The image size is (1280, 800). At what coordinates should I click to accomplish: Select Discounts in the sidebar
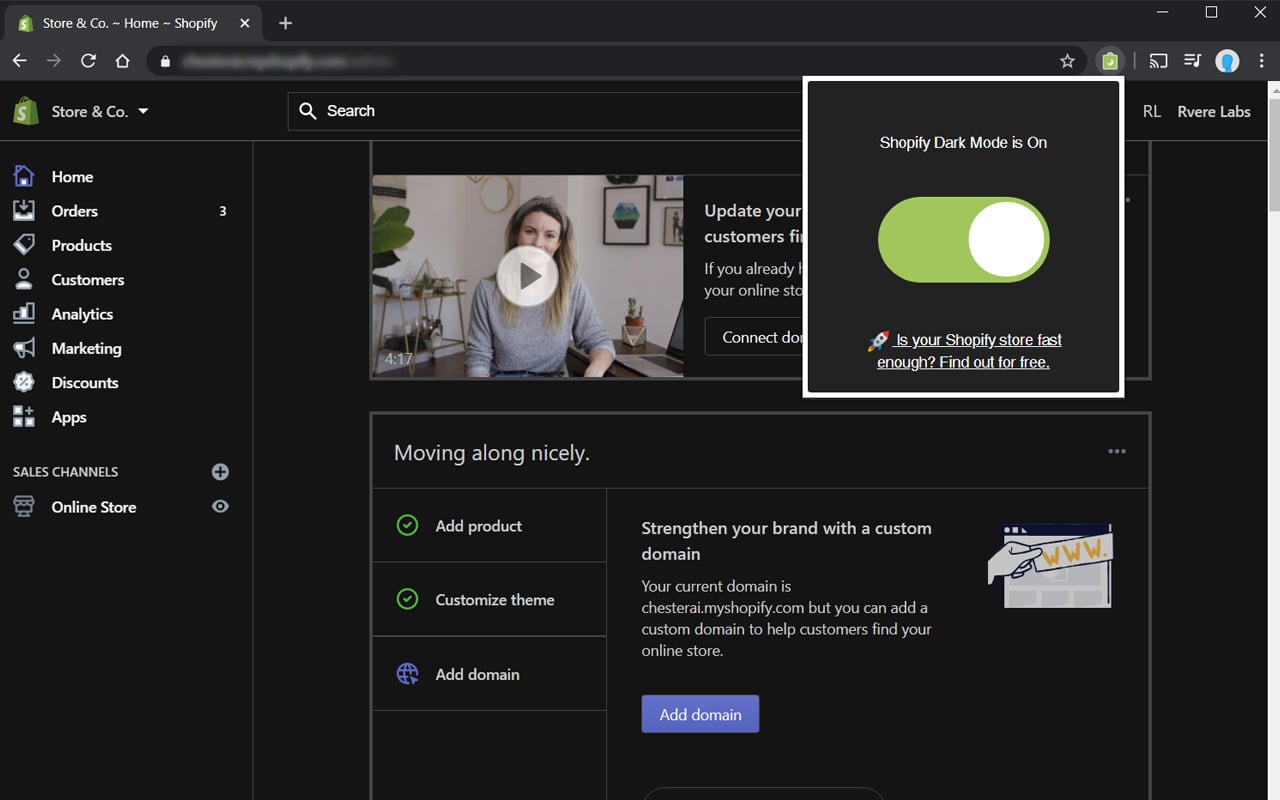click(85, 382)
